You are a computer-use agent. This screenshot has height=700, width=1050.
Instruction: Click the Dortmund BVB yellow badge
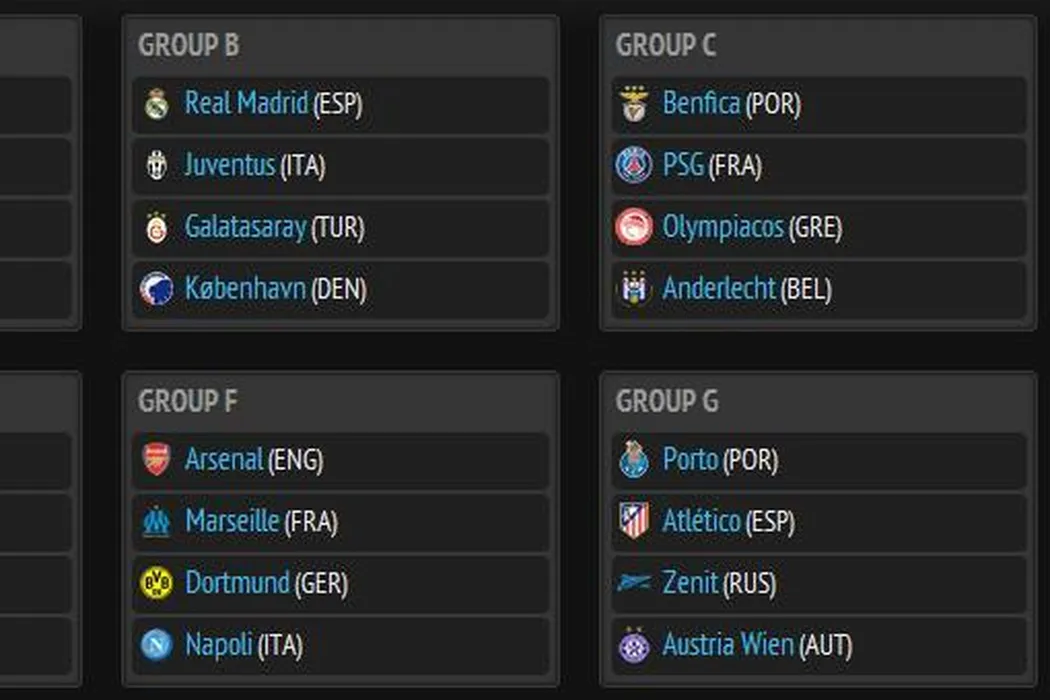(157, 583)
